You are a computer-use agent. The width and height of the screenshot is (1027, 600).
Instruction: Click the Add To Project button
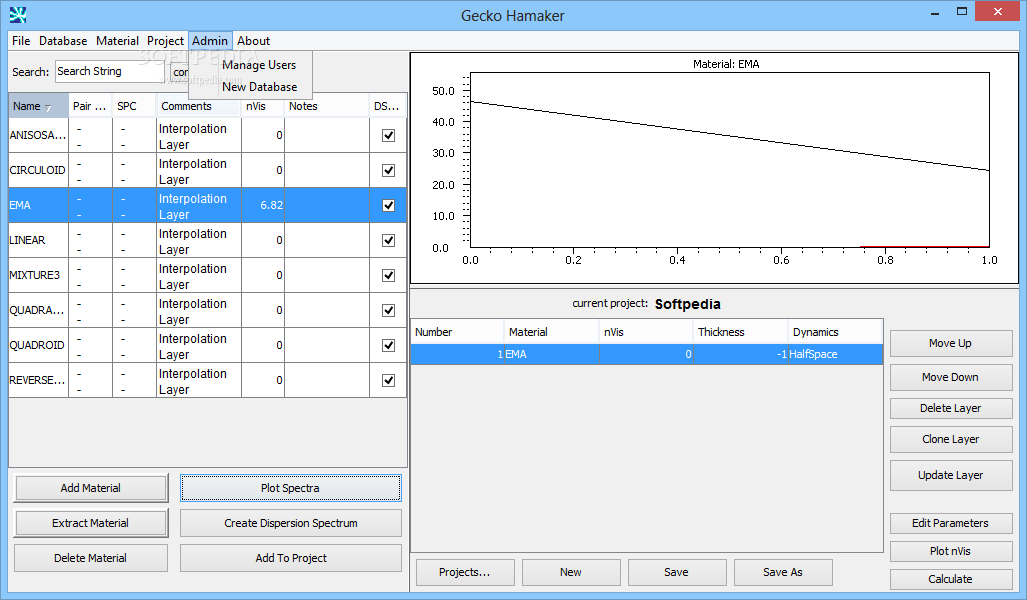tap(291, 558)
